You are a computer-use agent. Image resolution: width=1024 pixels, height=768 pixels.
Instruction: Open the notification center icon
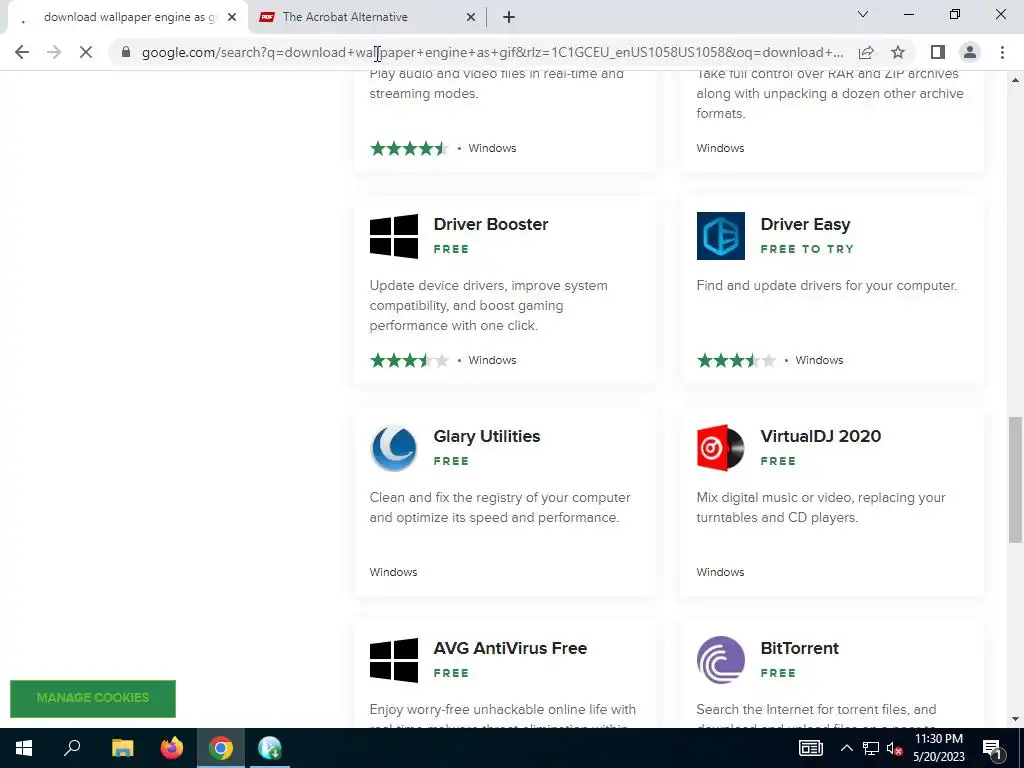point(992,749)
